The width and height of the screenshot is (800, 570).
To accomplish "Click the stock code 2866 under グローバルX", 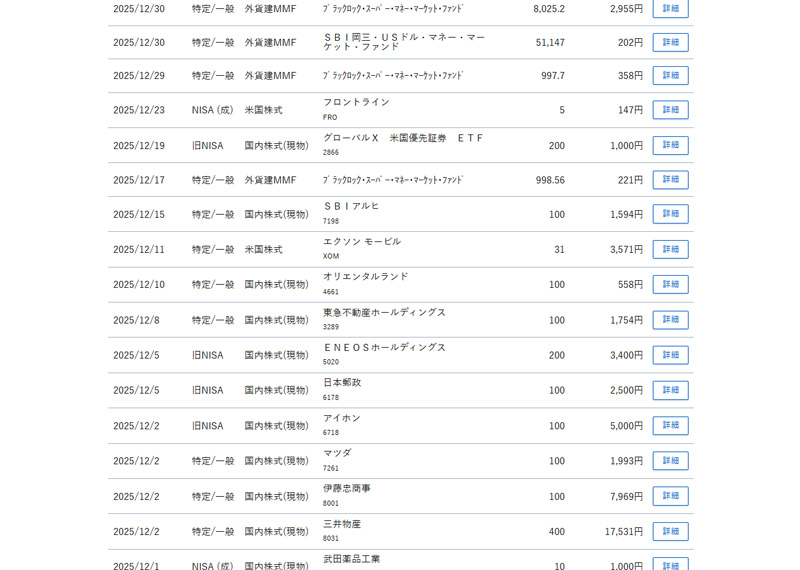I will [x=331, y=153].
